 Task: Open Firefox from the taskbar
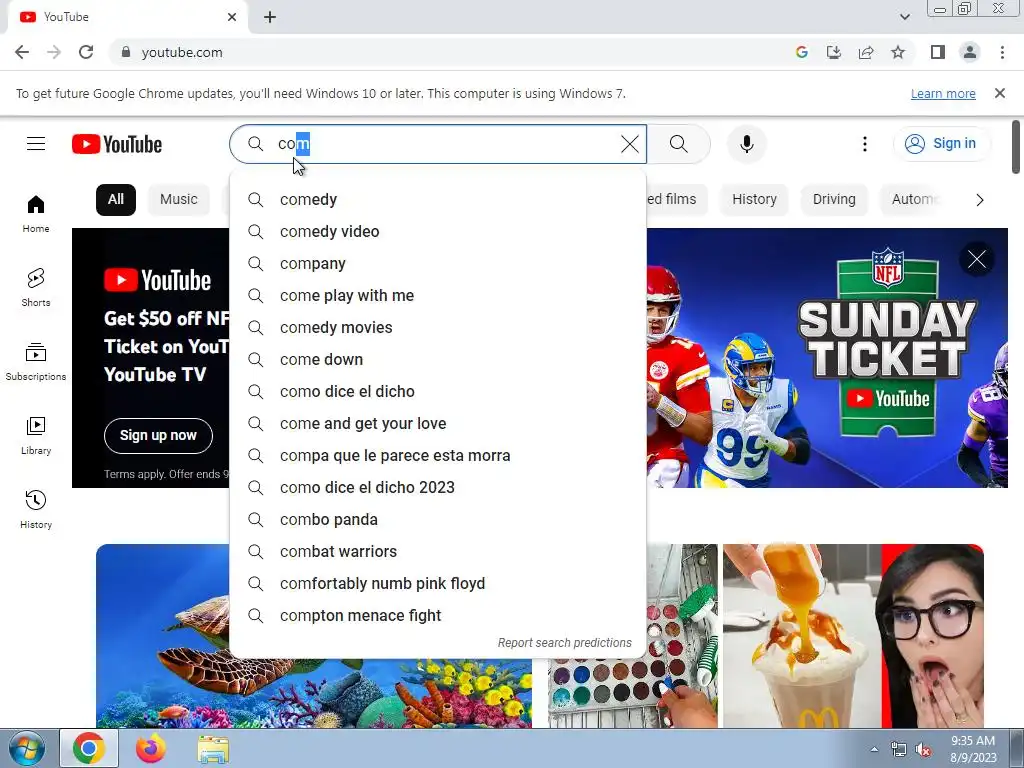150,749
